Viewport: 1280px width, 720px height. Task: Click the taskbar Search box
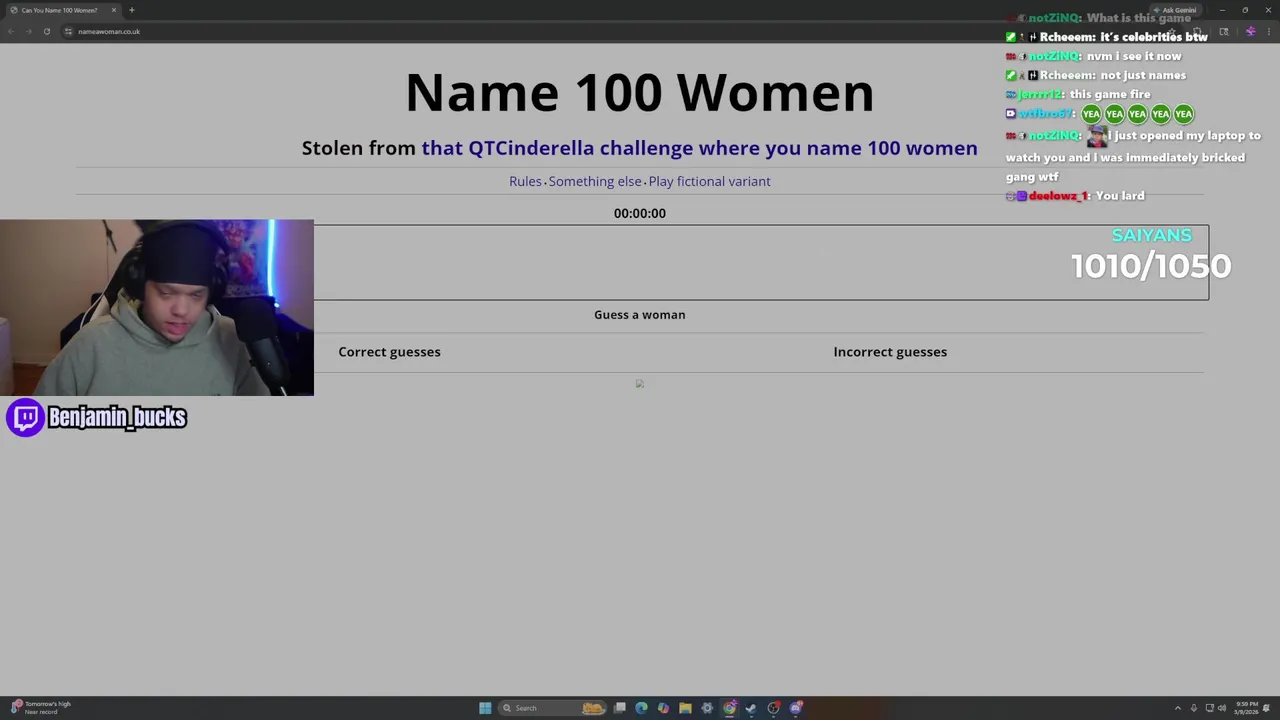point(552,708)
